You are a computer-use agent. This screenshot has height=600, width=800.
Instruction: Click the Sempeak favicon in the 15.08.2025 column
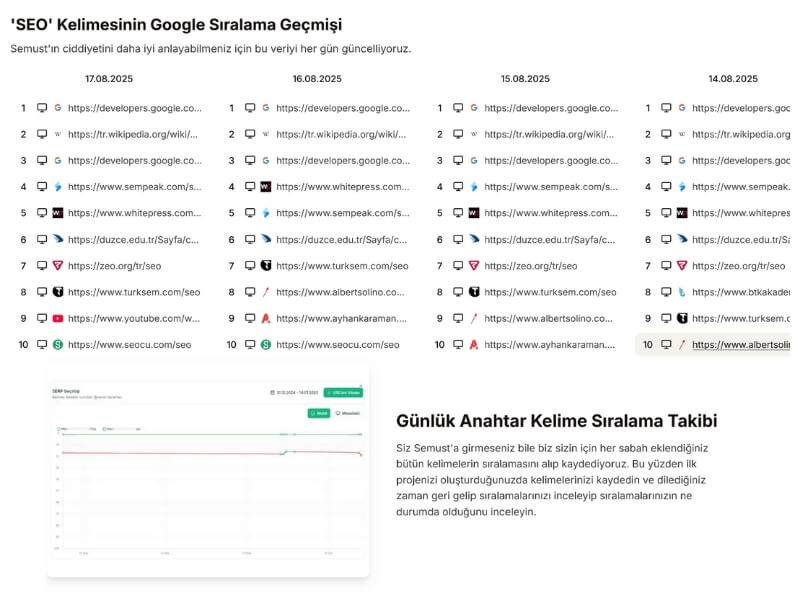tap(474, 186)
